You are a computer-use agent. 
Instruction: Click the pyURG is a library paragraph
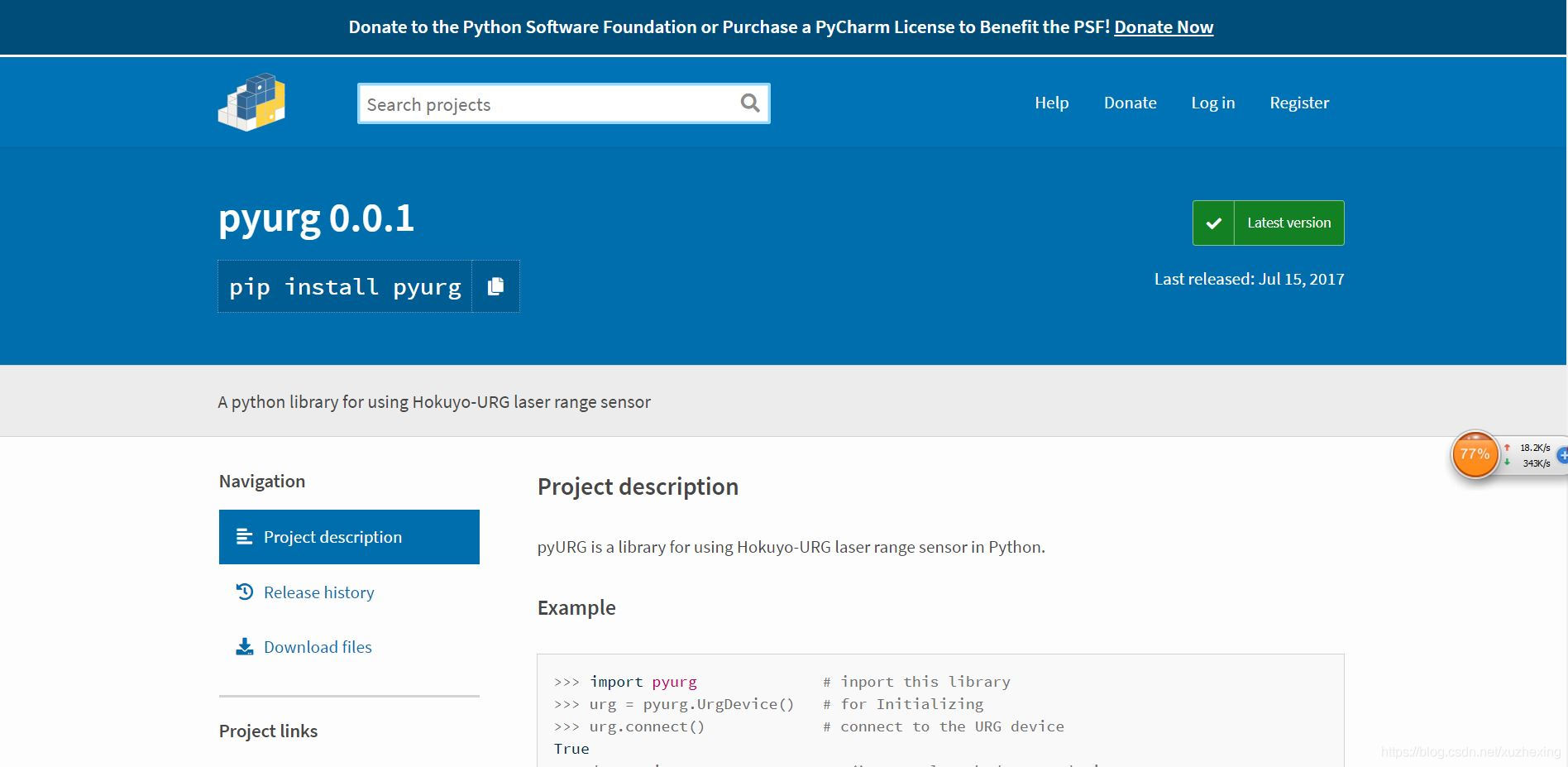pos(791,547)
